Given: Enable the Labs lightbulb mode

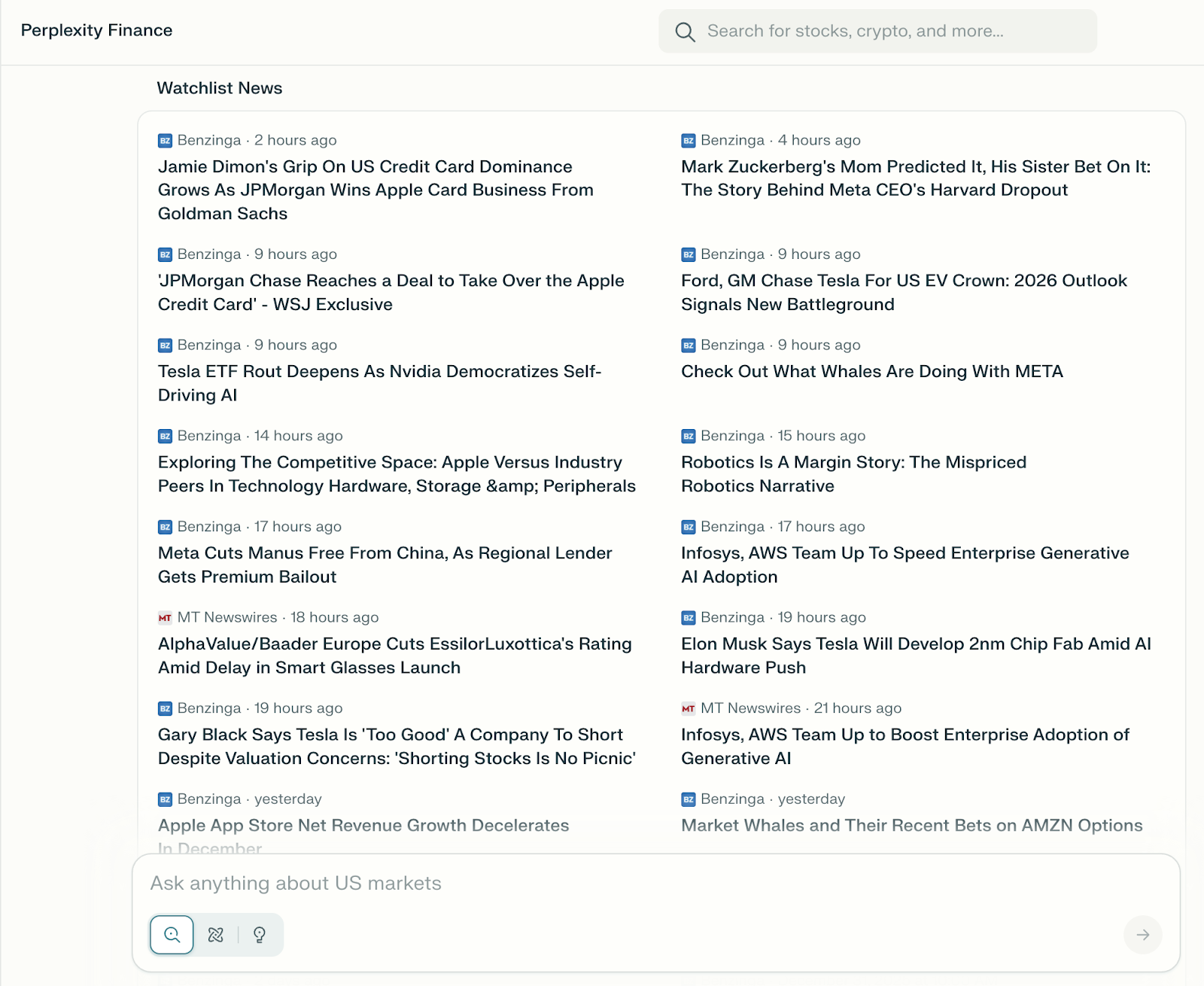Looking at the screenshot, I should [x=260, y=935].
